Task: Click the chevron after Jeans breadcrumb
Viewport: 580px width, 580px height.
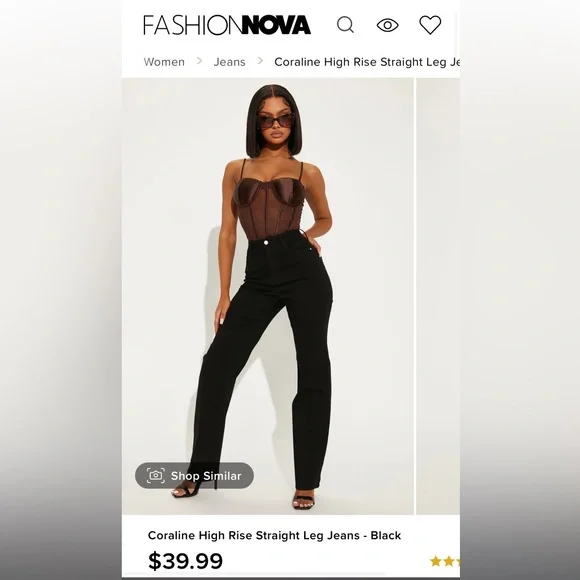Action: point(260,61)
